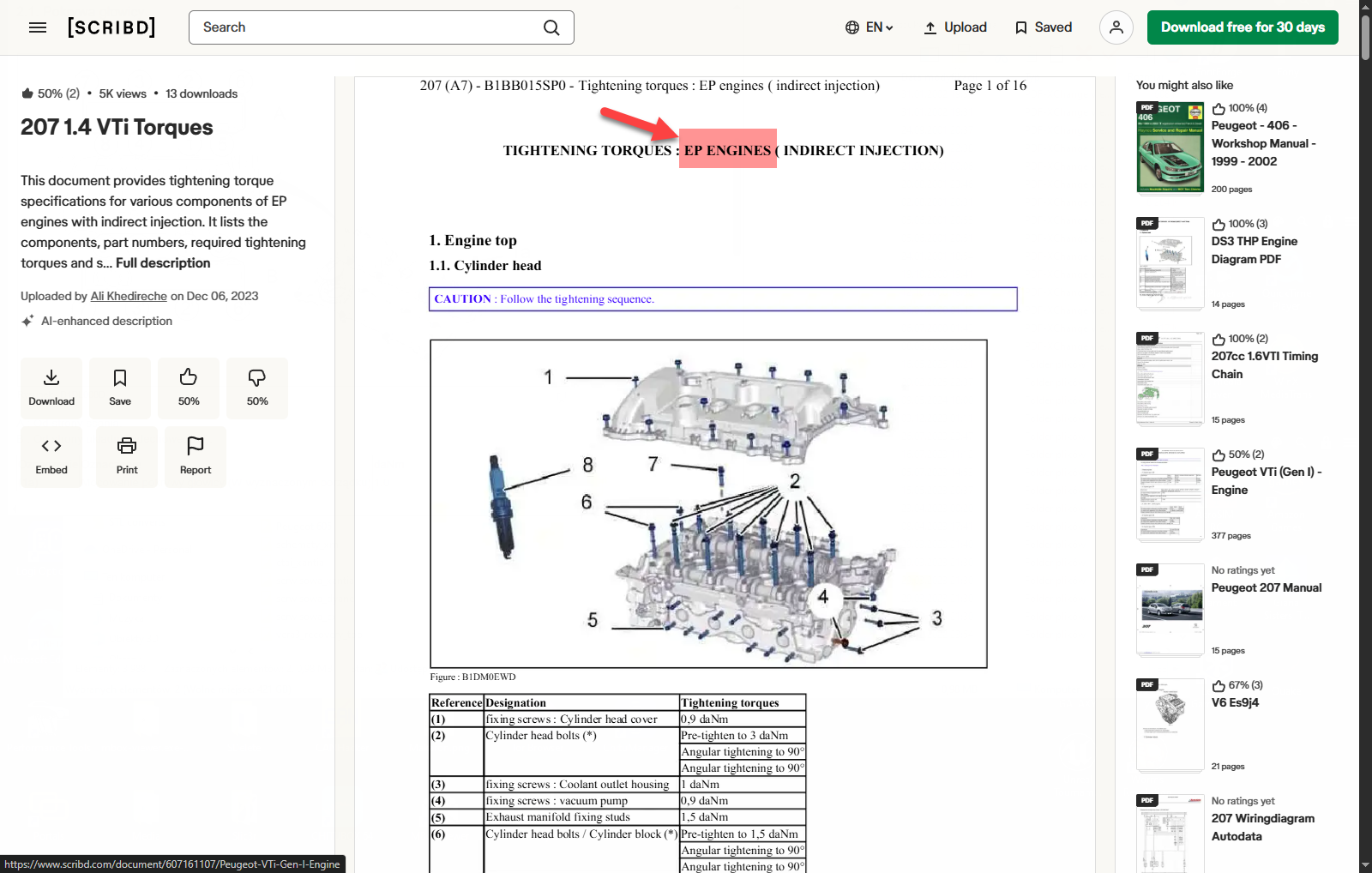Viewport: 1372px width, 873px height.
Task: Click thumbs up 50% button
Action: 189,388
